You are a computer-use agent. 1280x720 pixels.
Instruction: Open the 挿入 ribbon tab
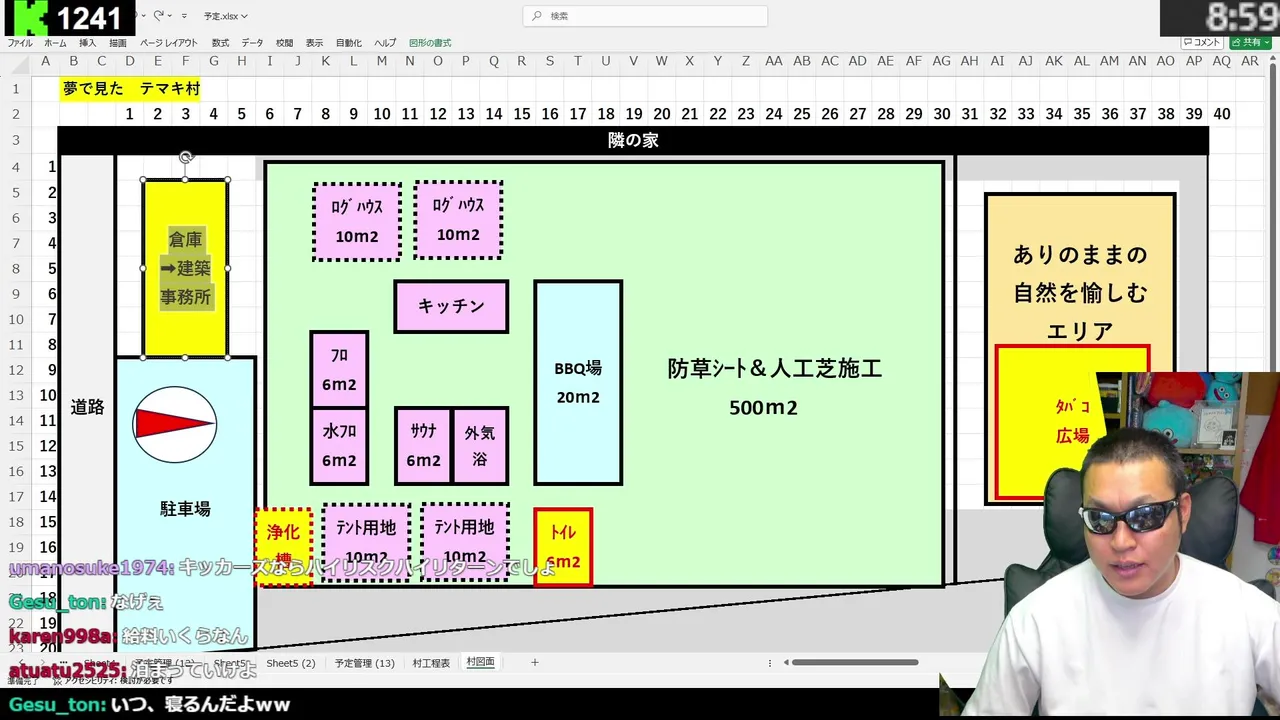coord(88,43)
